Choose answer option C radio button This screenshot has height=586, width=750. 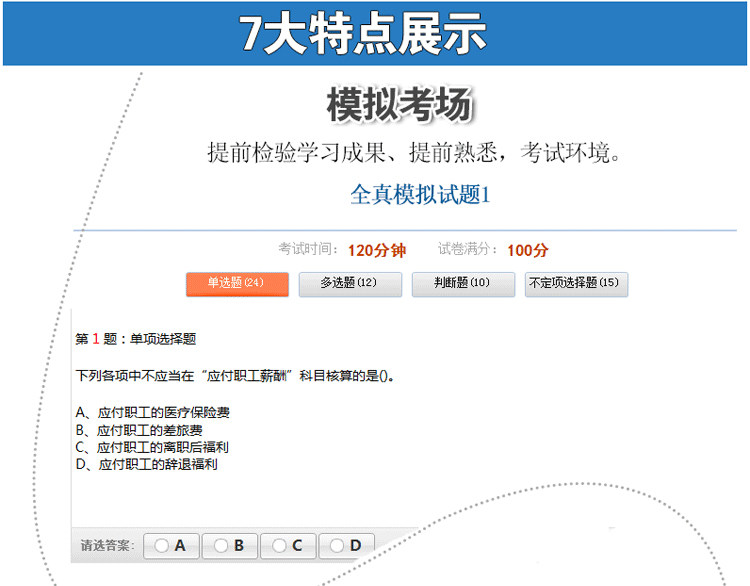pos(279,545)
